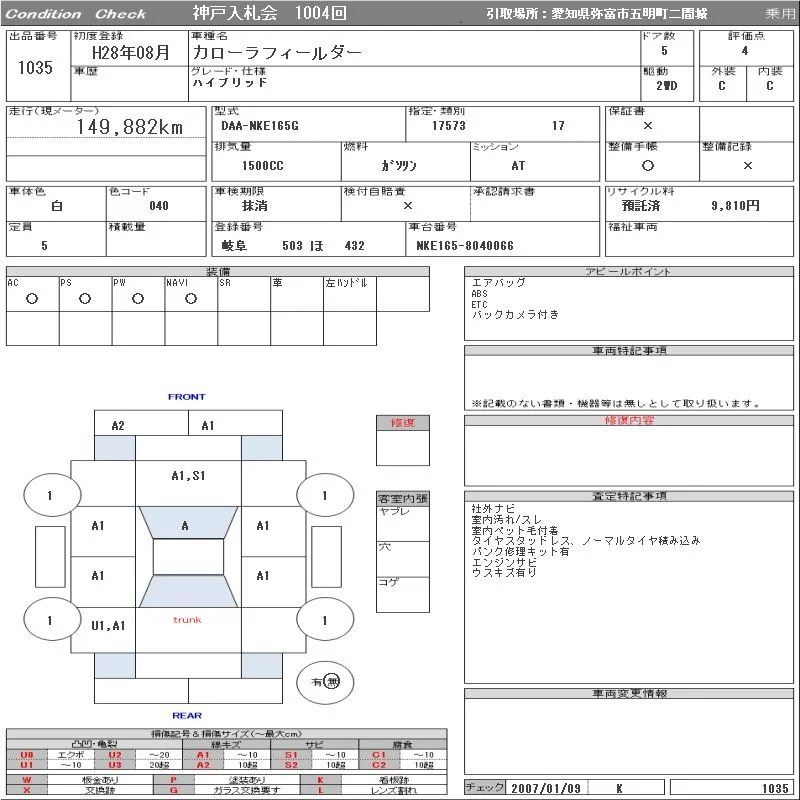Click the recycle status 預託済

[641, 206]
